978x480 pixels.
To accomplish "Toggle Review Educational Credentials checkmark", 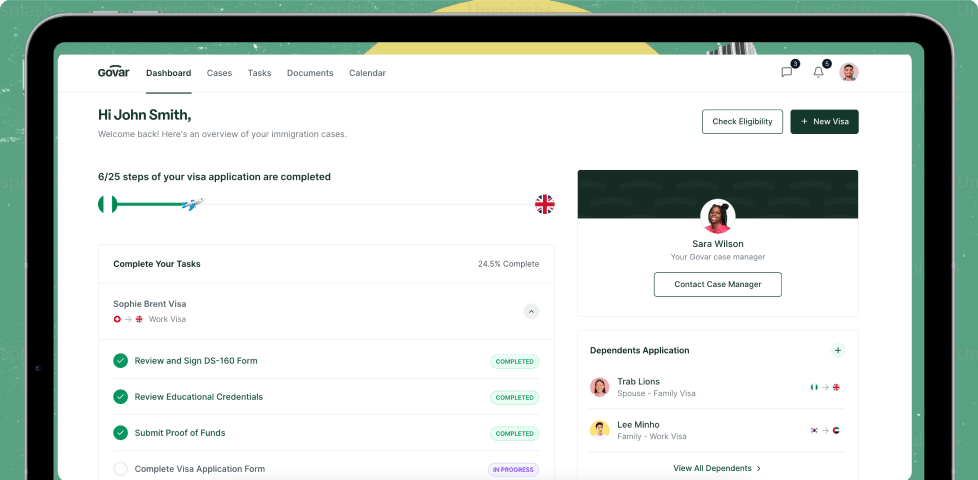I will pyautogui.click(x=120, y=397).
